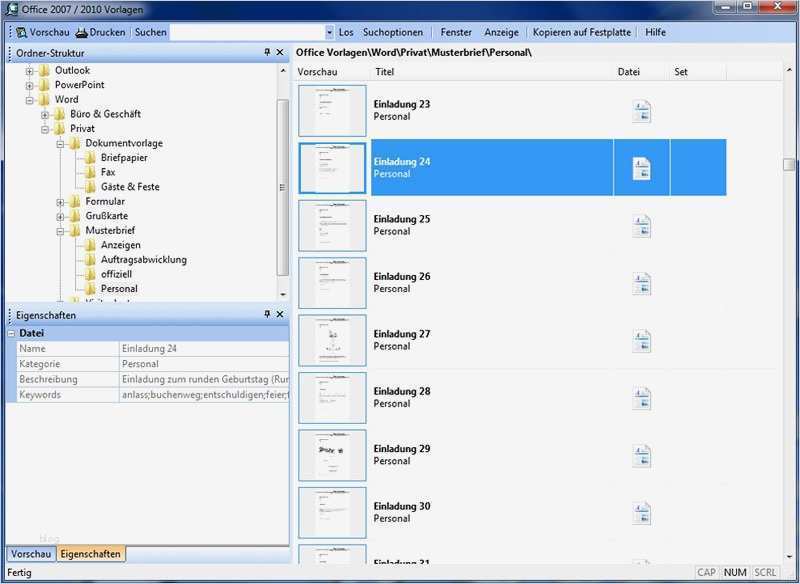Select the Auftragsabwicklung folder
The image size is (800, 584).
tap(143, 260)
